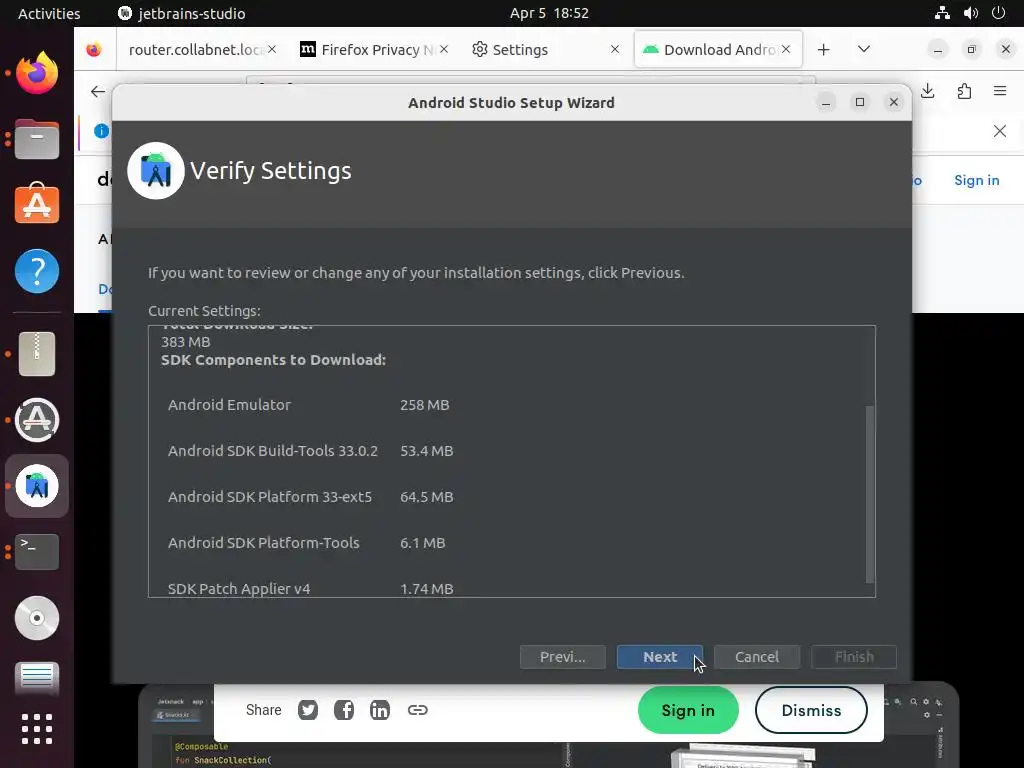Viewport: 1024px width, 768px height.
Task: Select SDK Patch Applier v4 row
Action: point(311,588)
